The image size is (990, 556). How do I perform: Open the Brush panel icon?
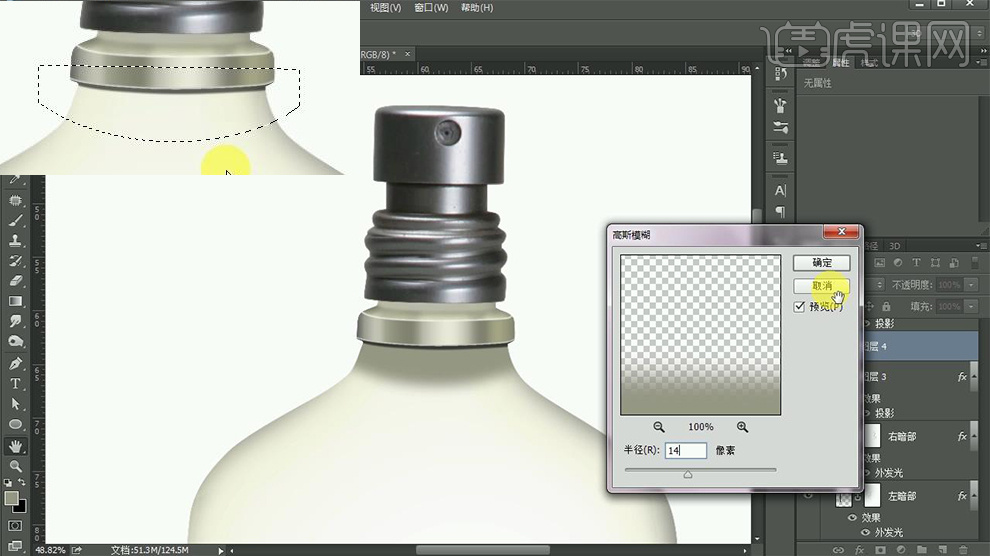780,104
